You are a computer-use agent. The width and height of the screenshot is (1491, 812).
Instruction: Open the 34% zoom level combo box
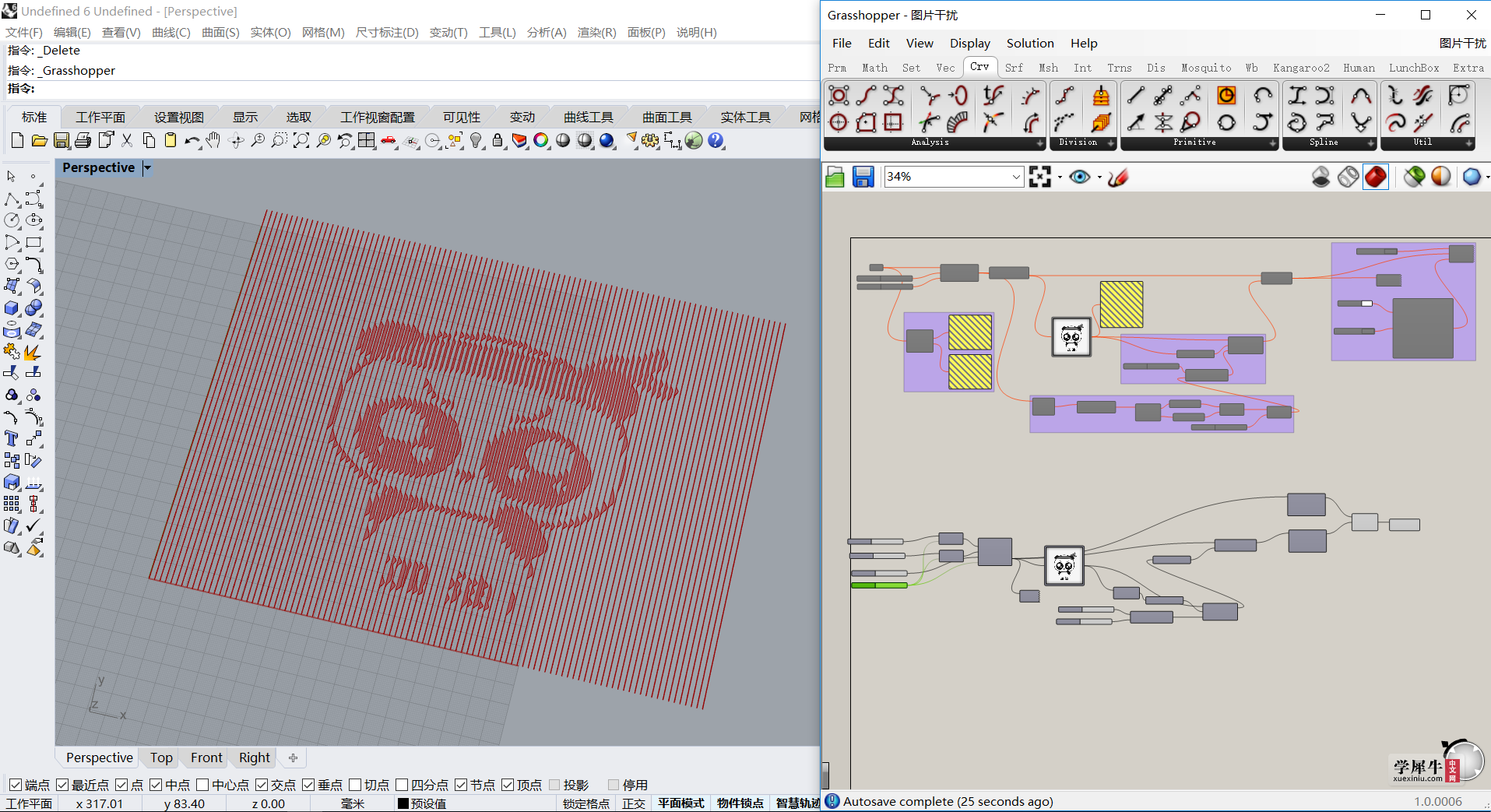[954, 177]
